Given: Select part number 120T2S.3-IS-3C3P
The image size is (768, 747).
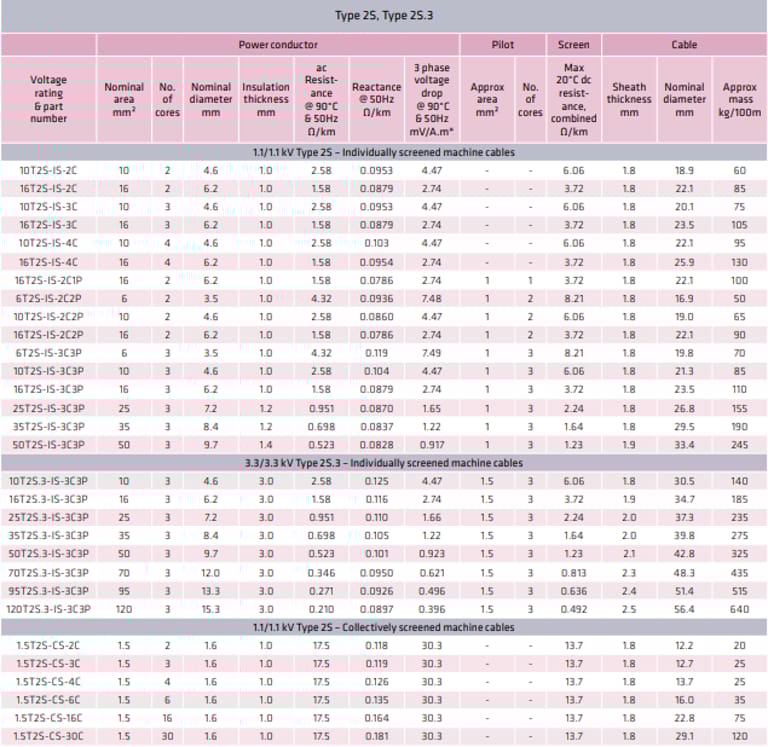Looking at the screenshot, I should coord(48,608).
